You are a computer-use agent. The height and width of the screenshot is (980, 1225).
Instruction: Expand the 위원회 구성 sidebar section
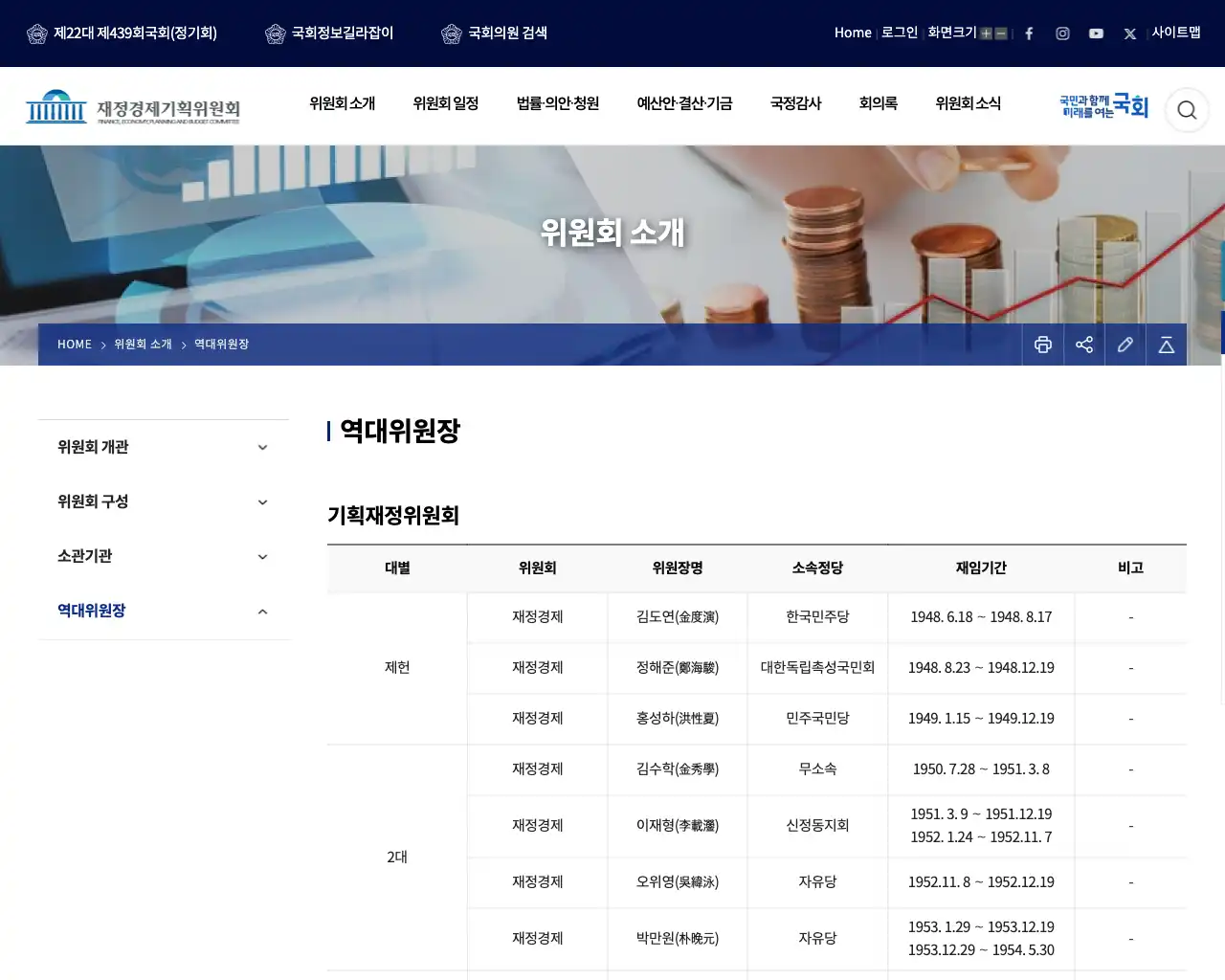point(262,502)
